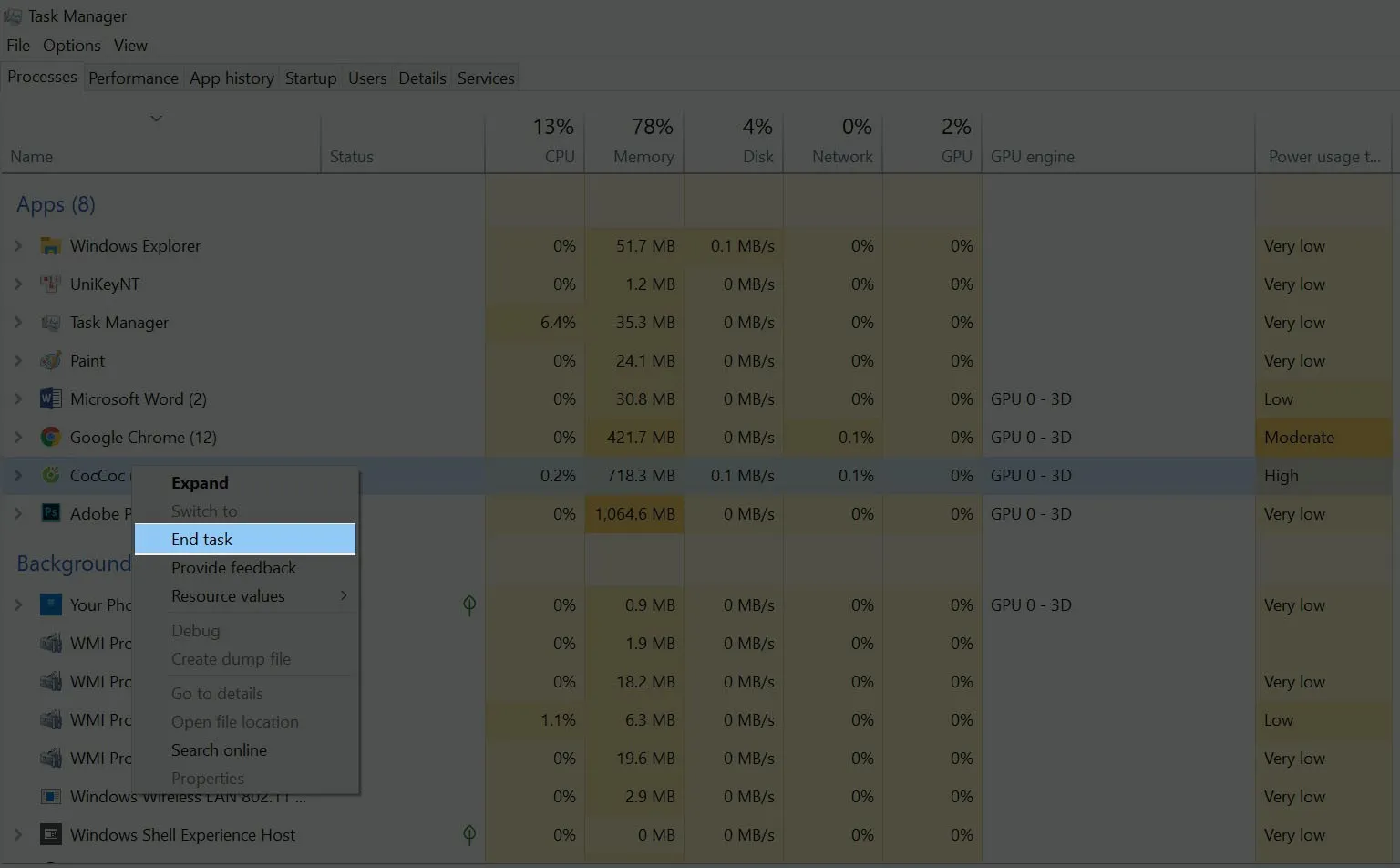This screenshot has width=1400, height=868.
Task: Choose Provide feedback in context menu
Action: [x=245, y=568]
